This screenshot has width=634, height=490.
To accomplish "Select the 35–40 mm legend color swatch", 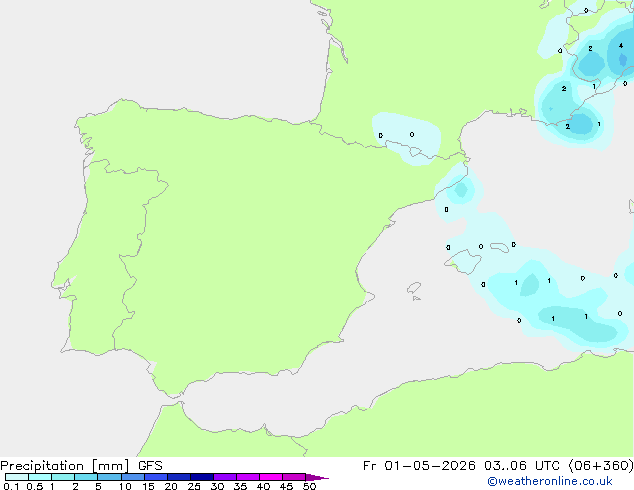I will tap(248, 477).
